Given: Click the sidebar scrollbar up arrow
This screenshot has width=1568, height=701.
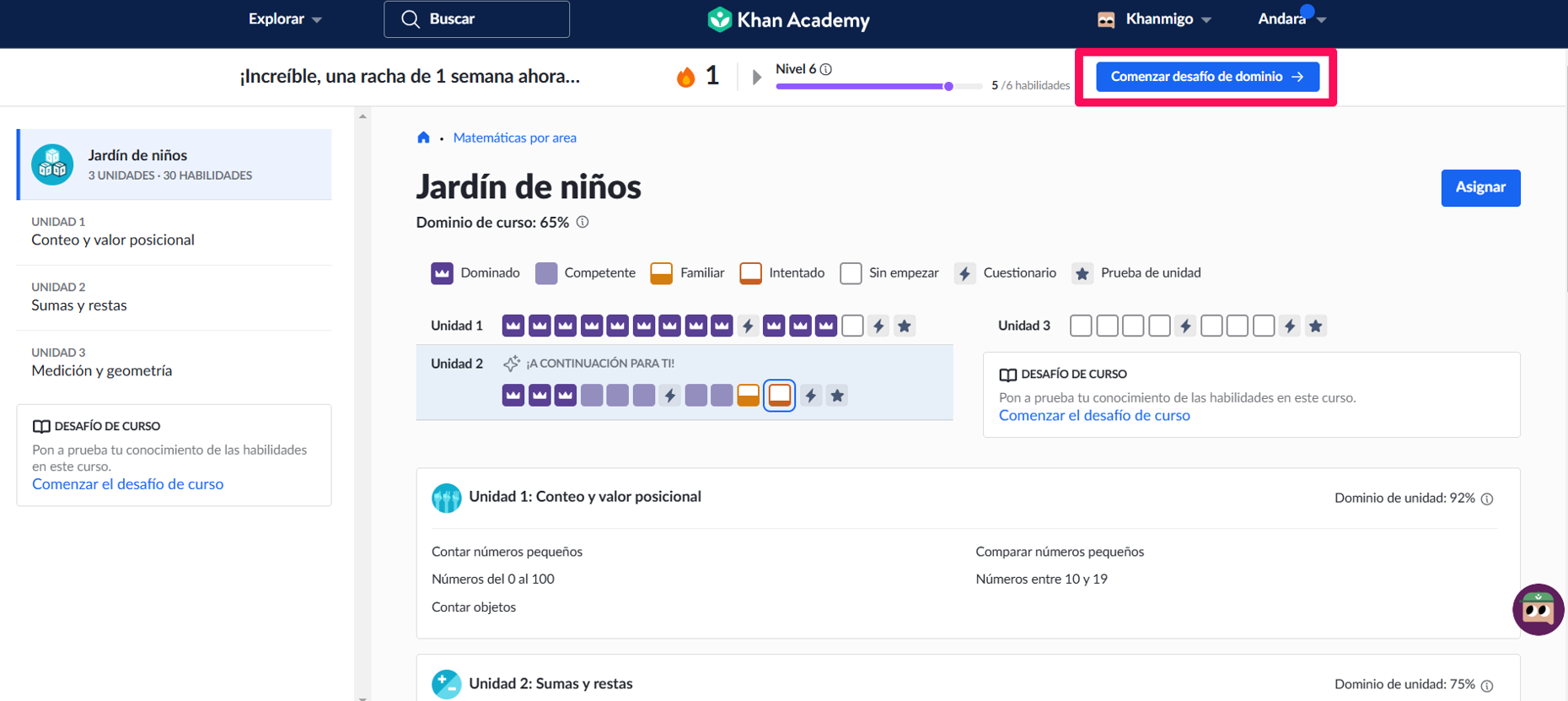Looking at the screenshot, I should pos(362,116).
